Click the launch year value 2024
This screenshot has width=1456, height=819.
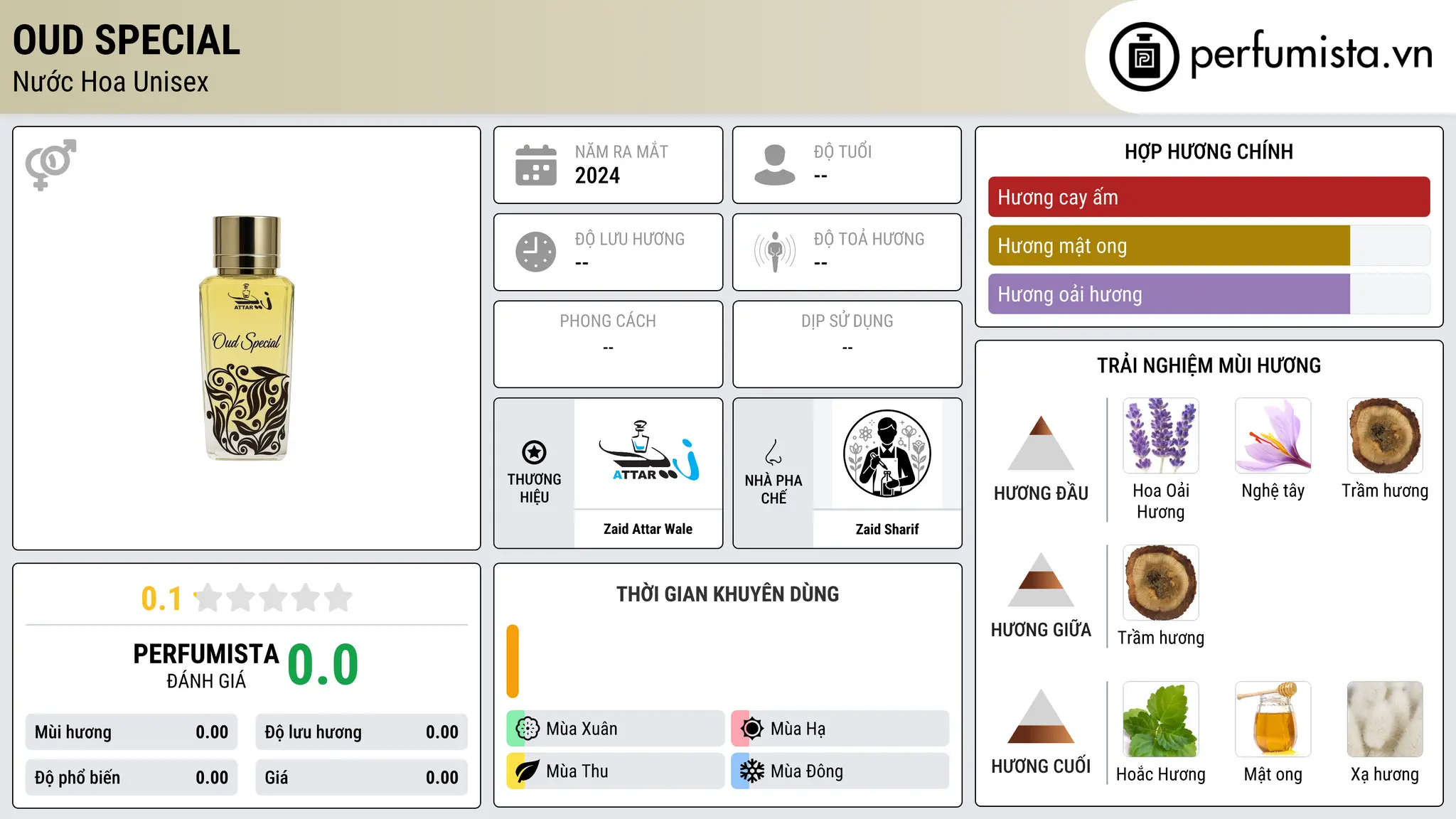(597, 176)
